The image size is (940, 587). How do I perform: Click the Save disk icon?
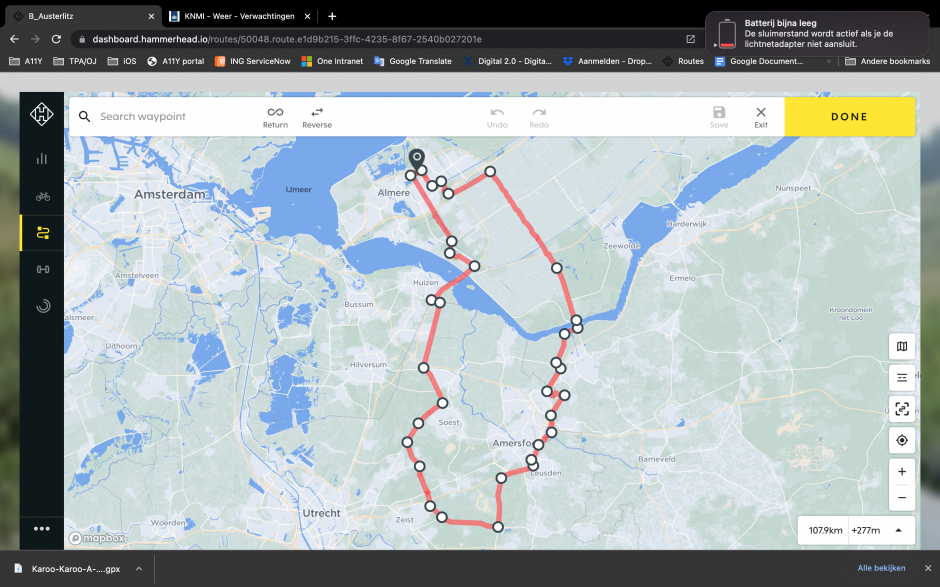719,117
